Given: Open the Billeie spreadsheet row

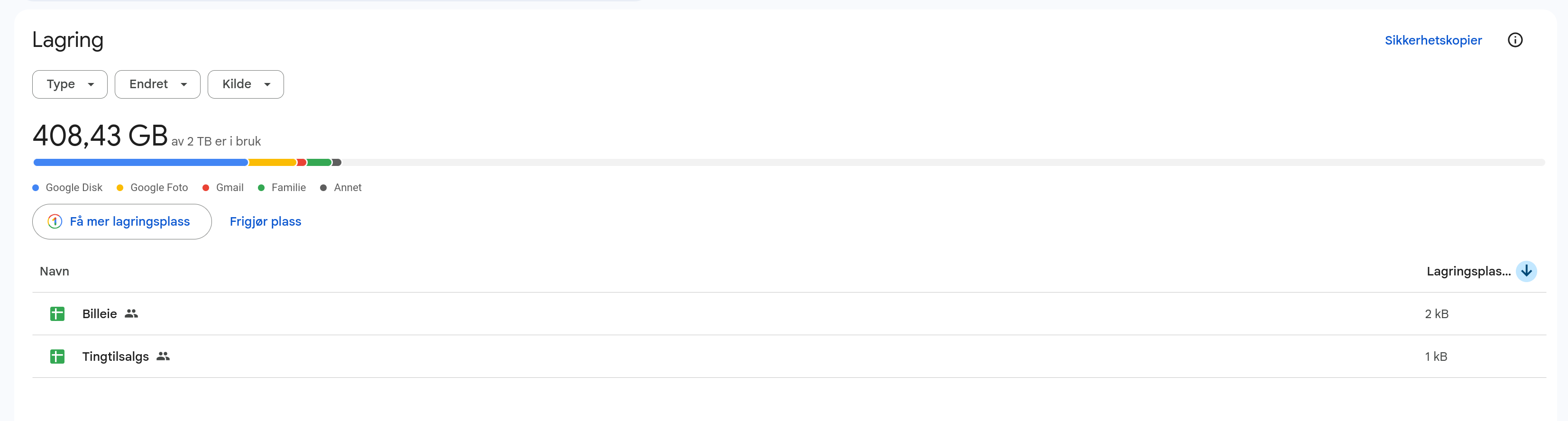Looking at the screenshot, I should [789, 314].
